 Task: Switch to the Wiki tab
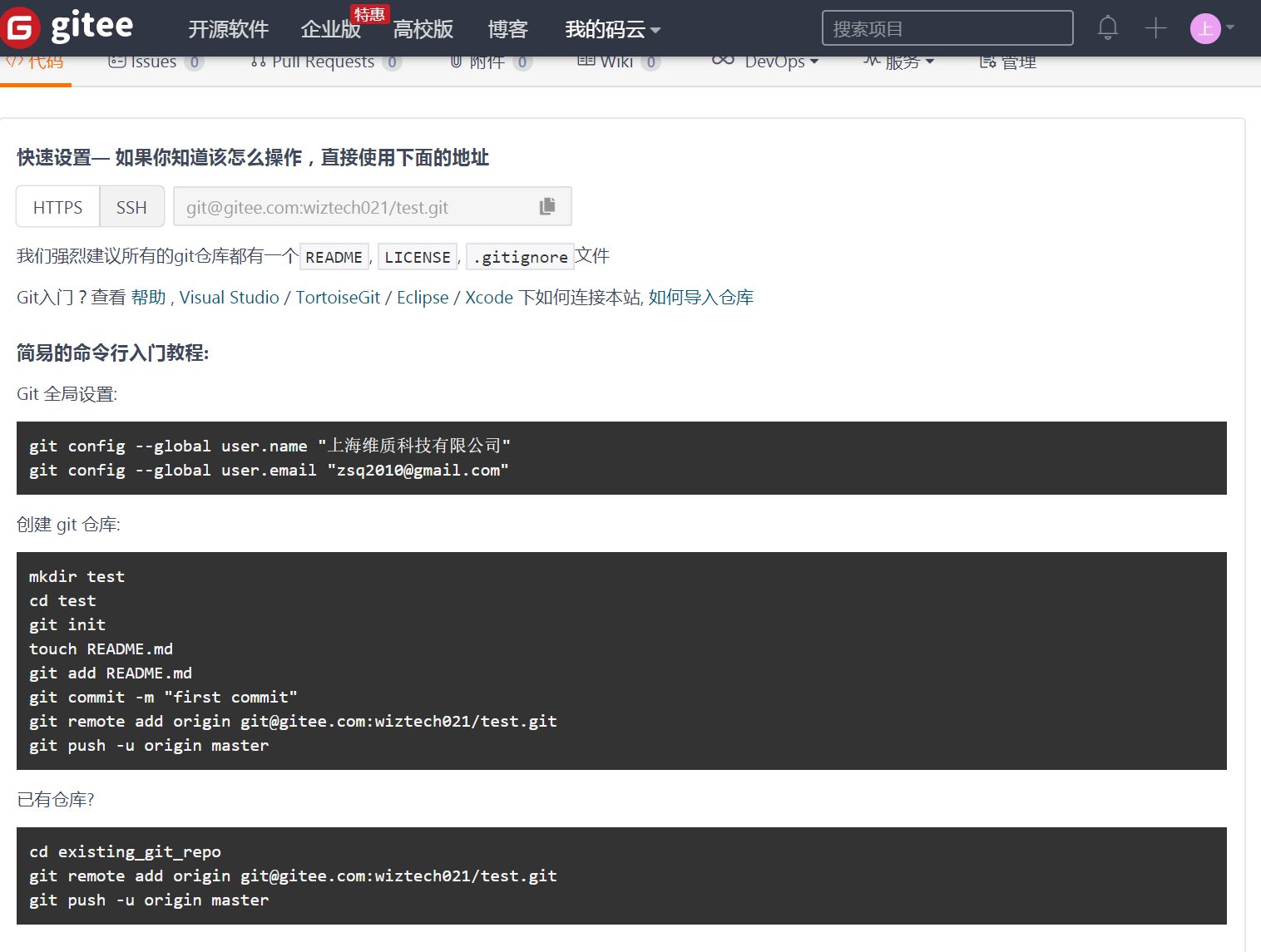click(x=619, y=62)
